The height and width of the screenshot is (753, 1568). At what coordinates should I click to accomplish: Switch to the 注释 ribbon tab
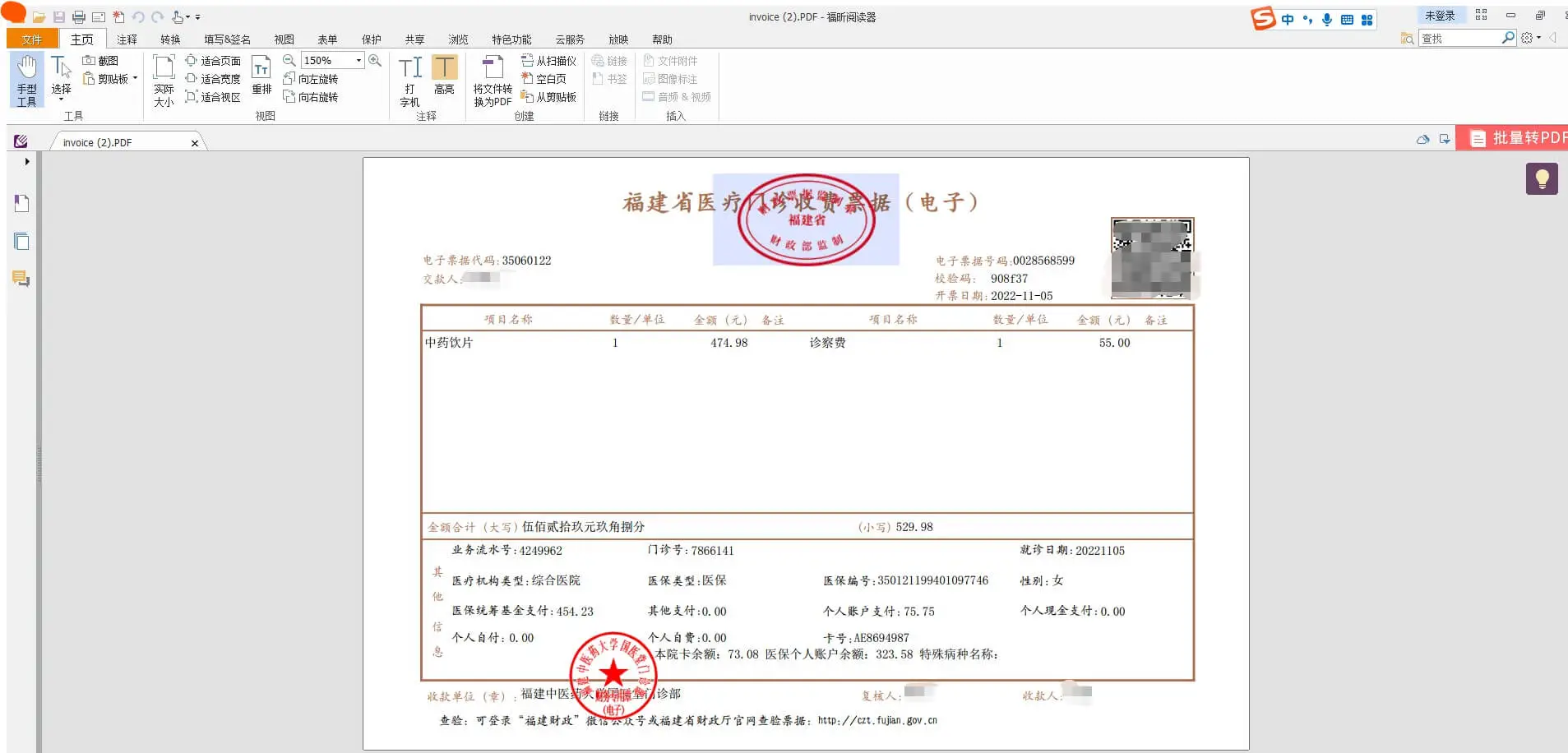pyautogui.click(x=127, y=39)
